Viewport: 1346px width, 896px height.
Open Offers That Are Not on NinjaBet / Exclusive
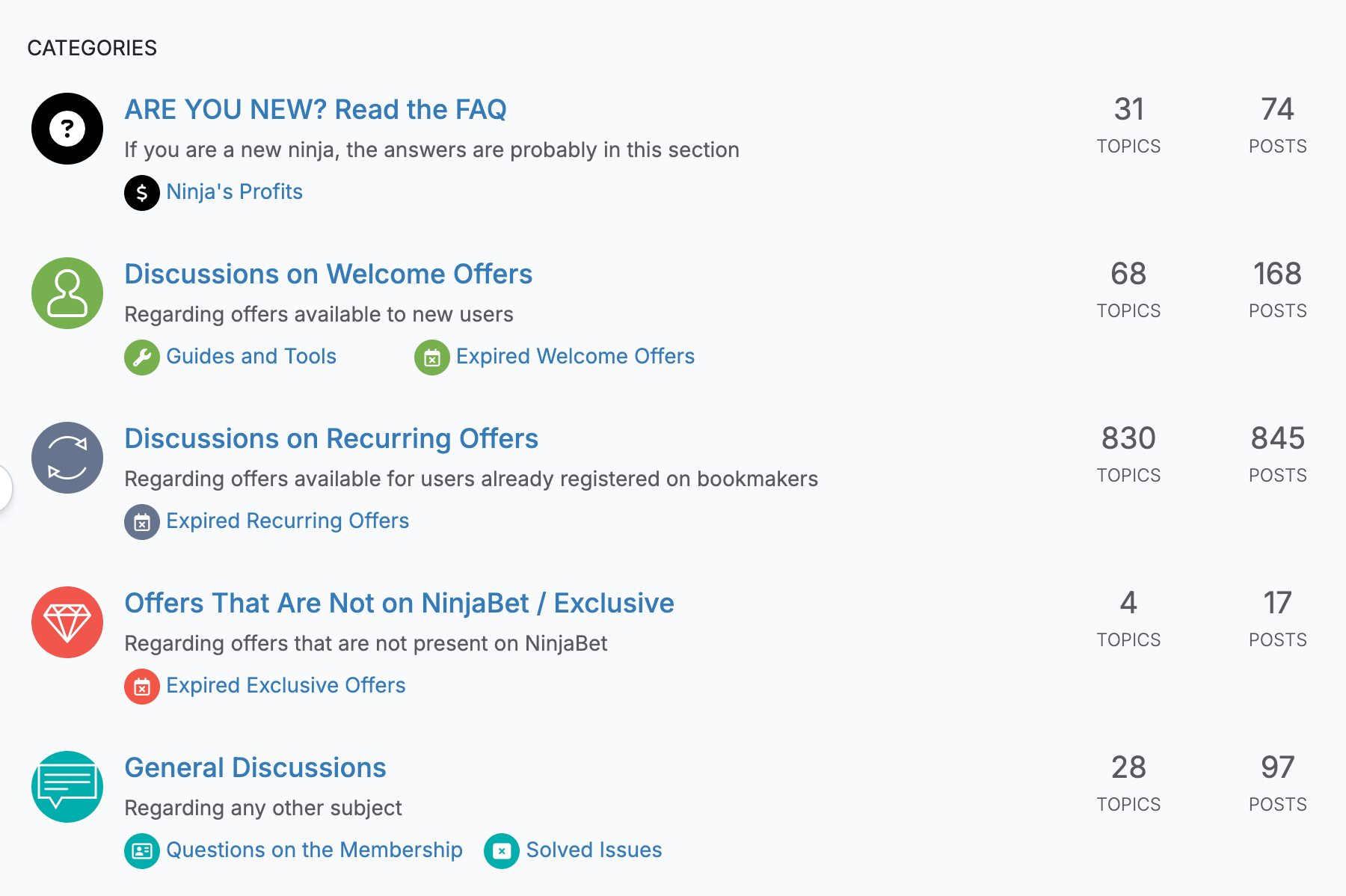click(399, 603)
